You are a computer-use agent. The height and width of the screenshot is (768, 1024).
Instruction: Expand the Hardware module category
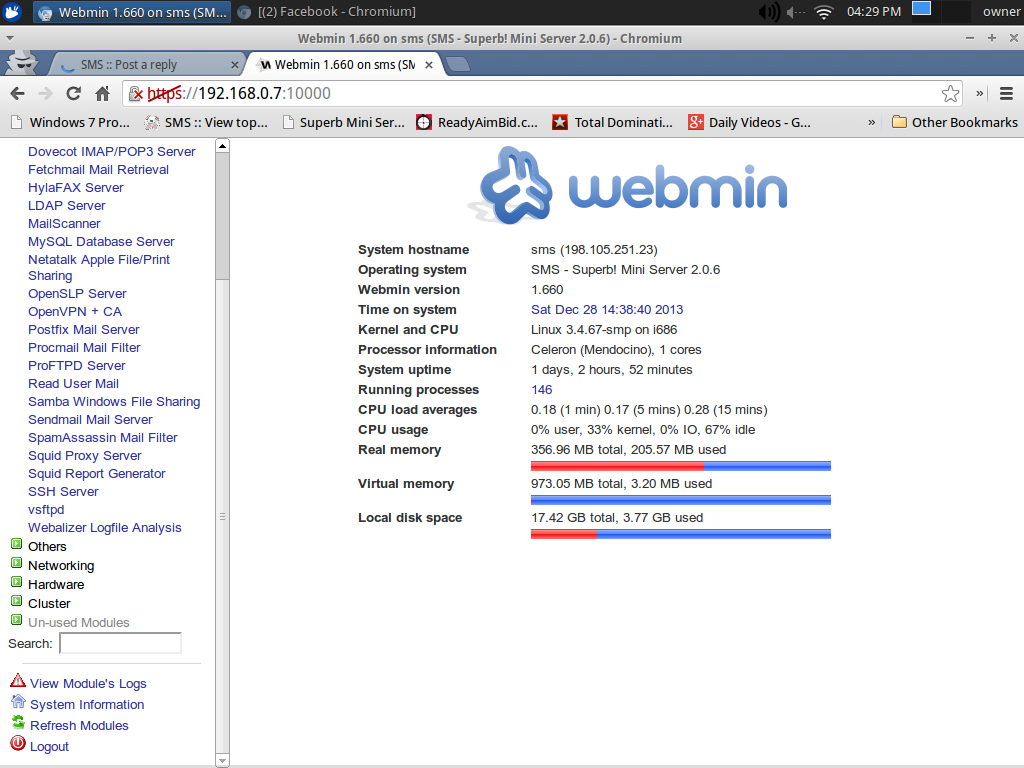(16, 583)
